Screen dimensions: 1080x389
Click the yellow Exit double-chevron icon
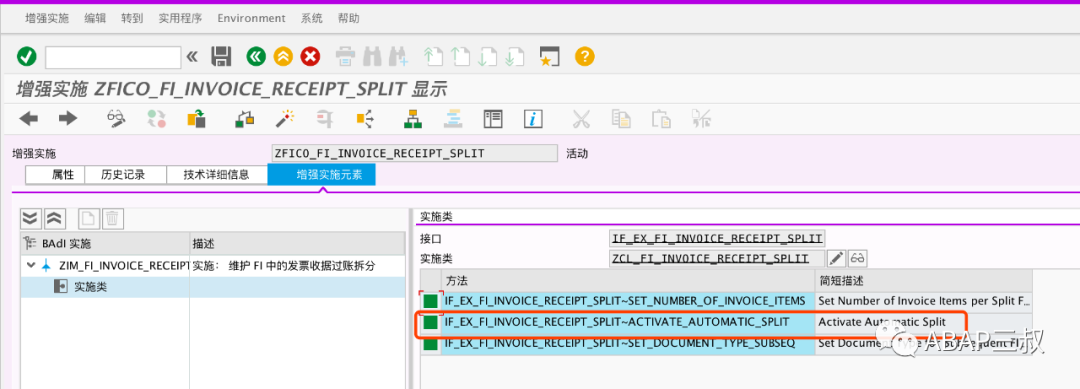283,56
